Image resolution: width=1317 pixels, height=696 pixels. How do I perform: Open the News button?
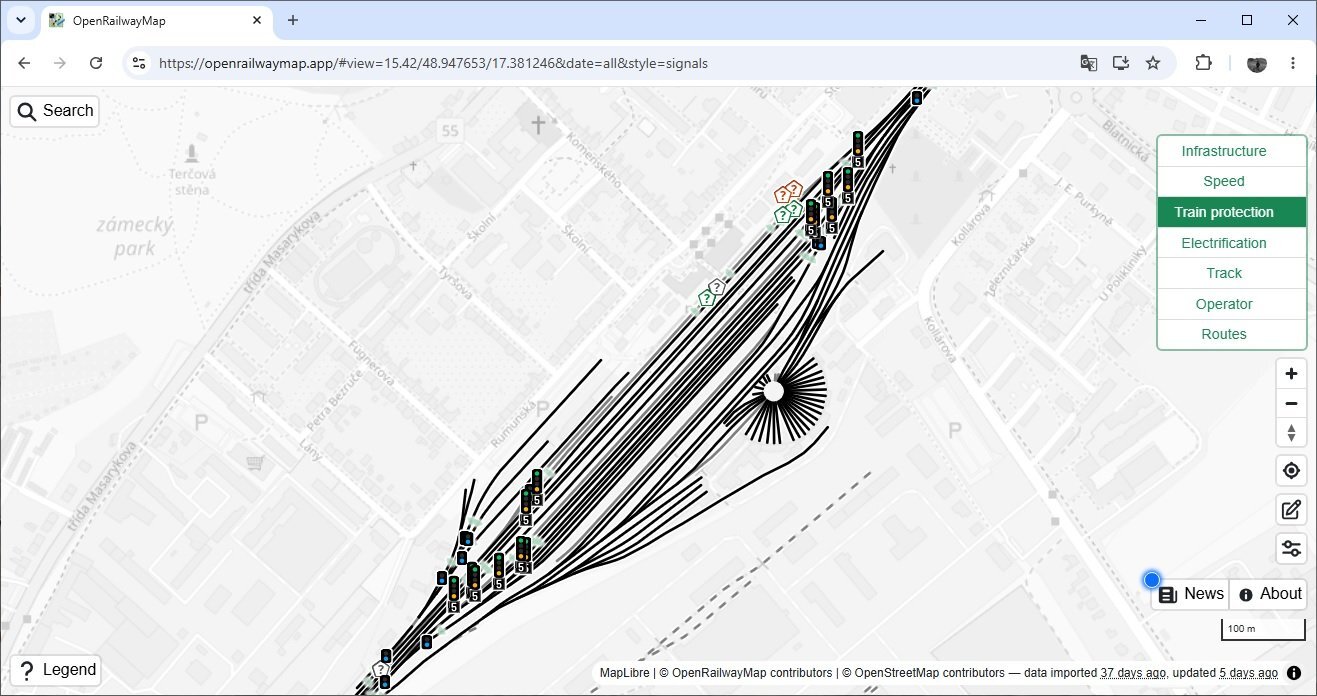[1190, 594]
